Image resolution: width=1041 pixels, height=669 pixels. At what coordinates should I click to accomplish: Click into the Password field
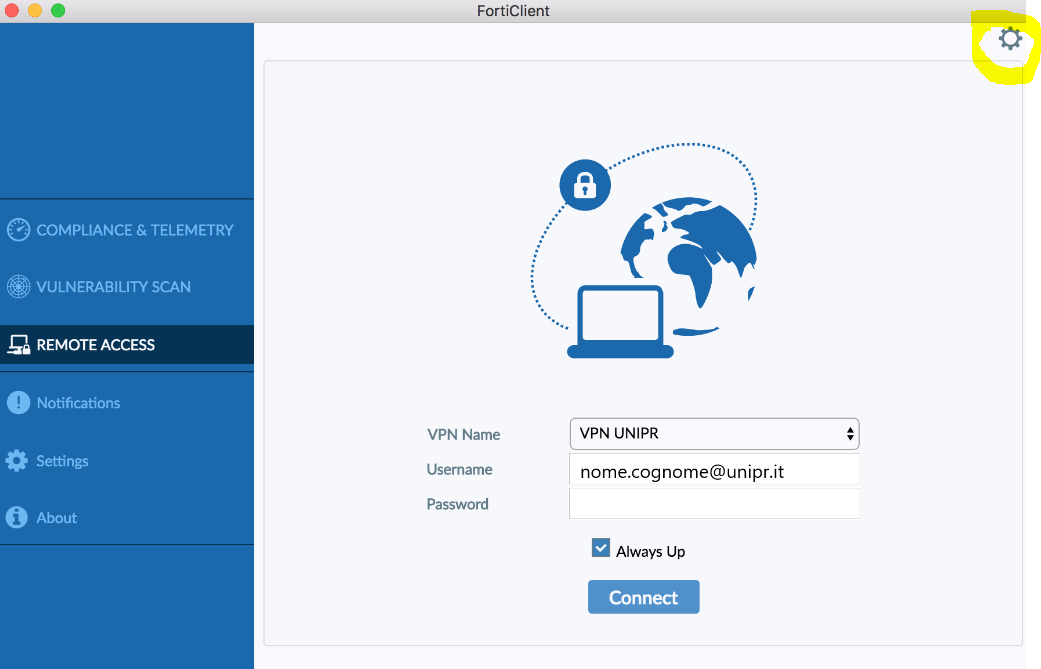[714, 504]
